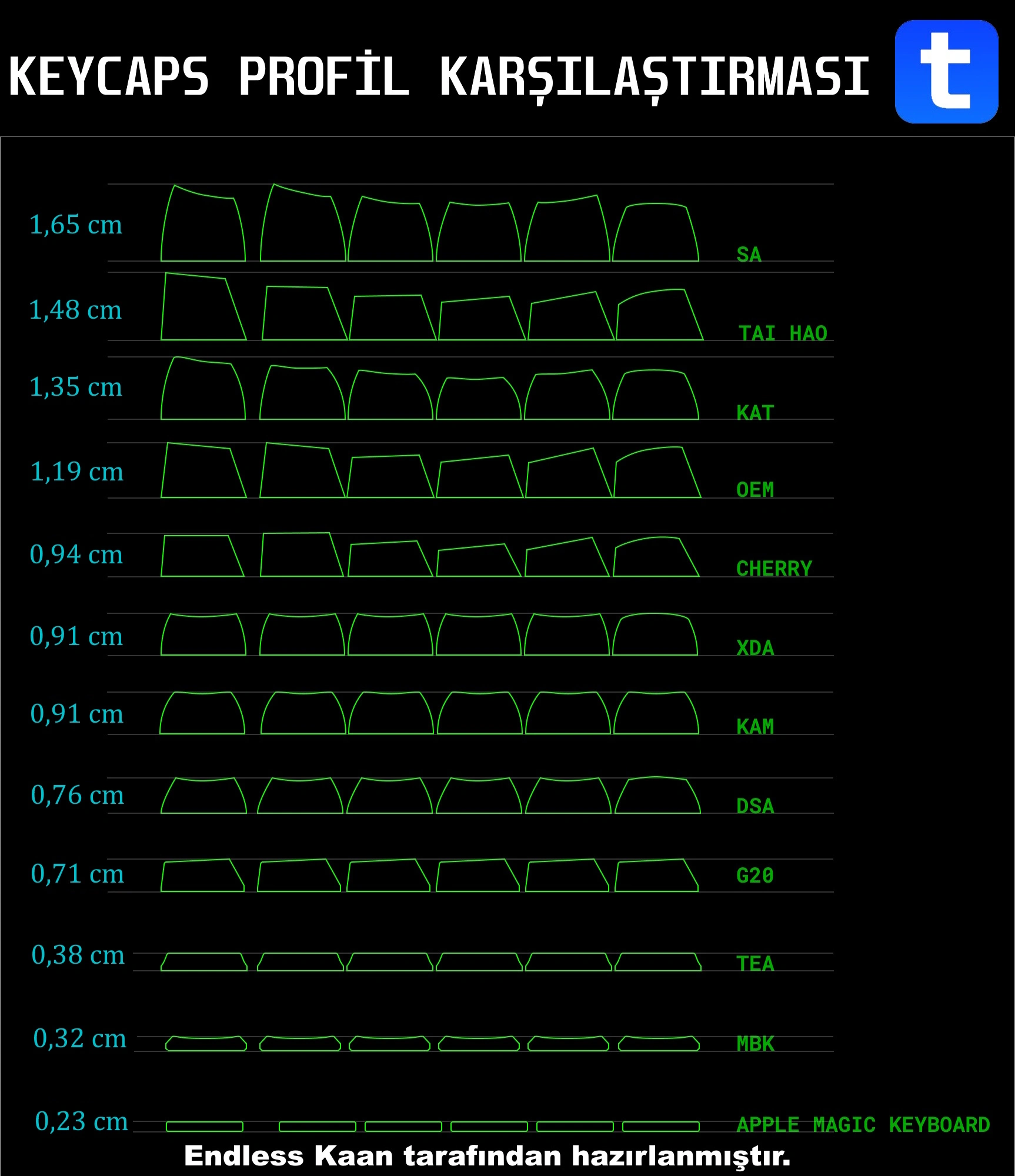Viewport: 1015px width, 1176px height.
Task: Select the 'MBK' profile label
Action: click(x=755, y=1044)
